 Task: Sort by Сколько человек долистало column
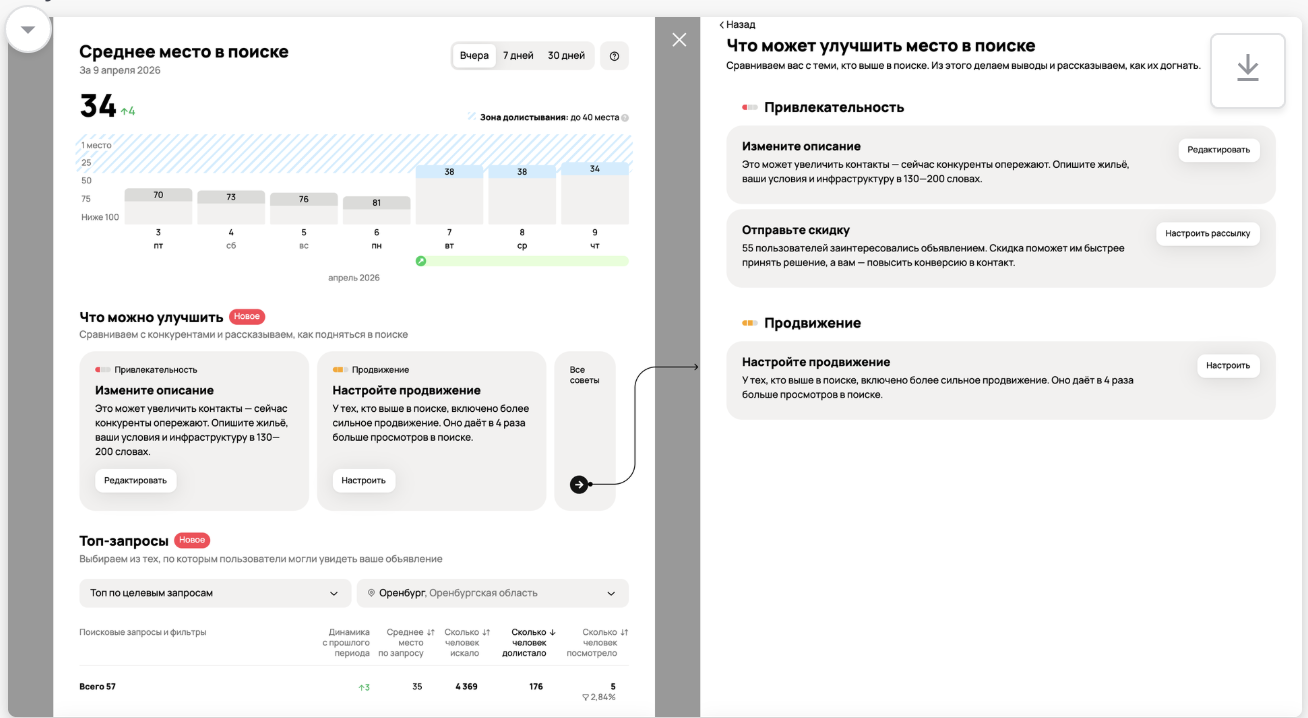click(529, 642)
